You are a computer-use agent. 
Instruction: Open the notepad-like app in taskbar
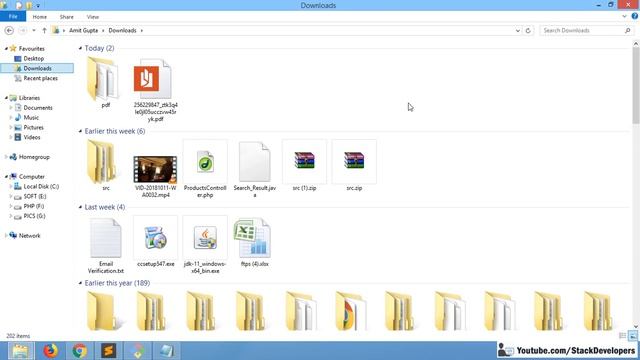167,351
